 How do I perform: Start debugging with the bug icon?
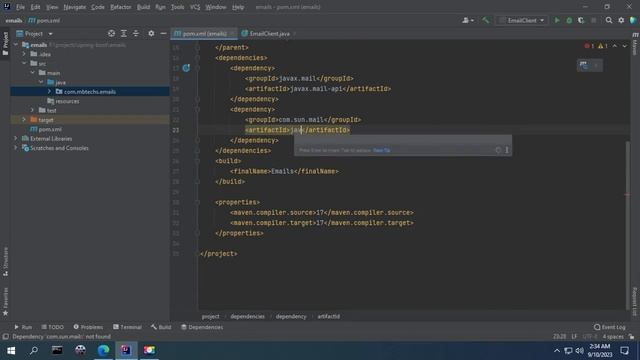pyautogui.click(x=569, y=20)
